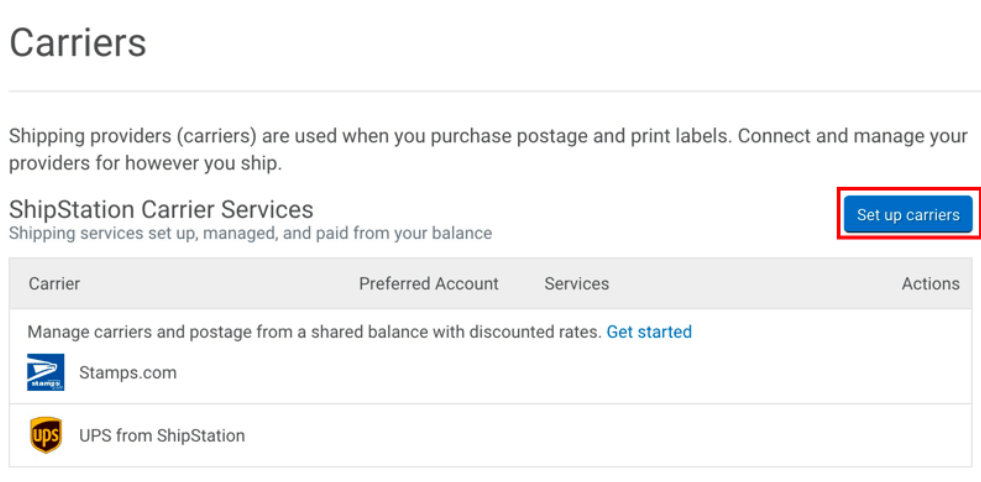Click the UPS shield logo icon
Viewport: 981px width, 482px height.
[46, 435]
